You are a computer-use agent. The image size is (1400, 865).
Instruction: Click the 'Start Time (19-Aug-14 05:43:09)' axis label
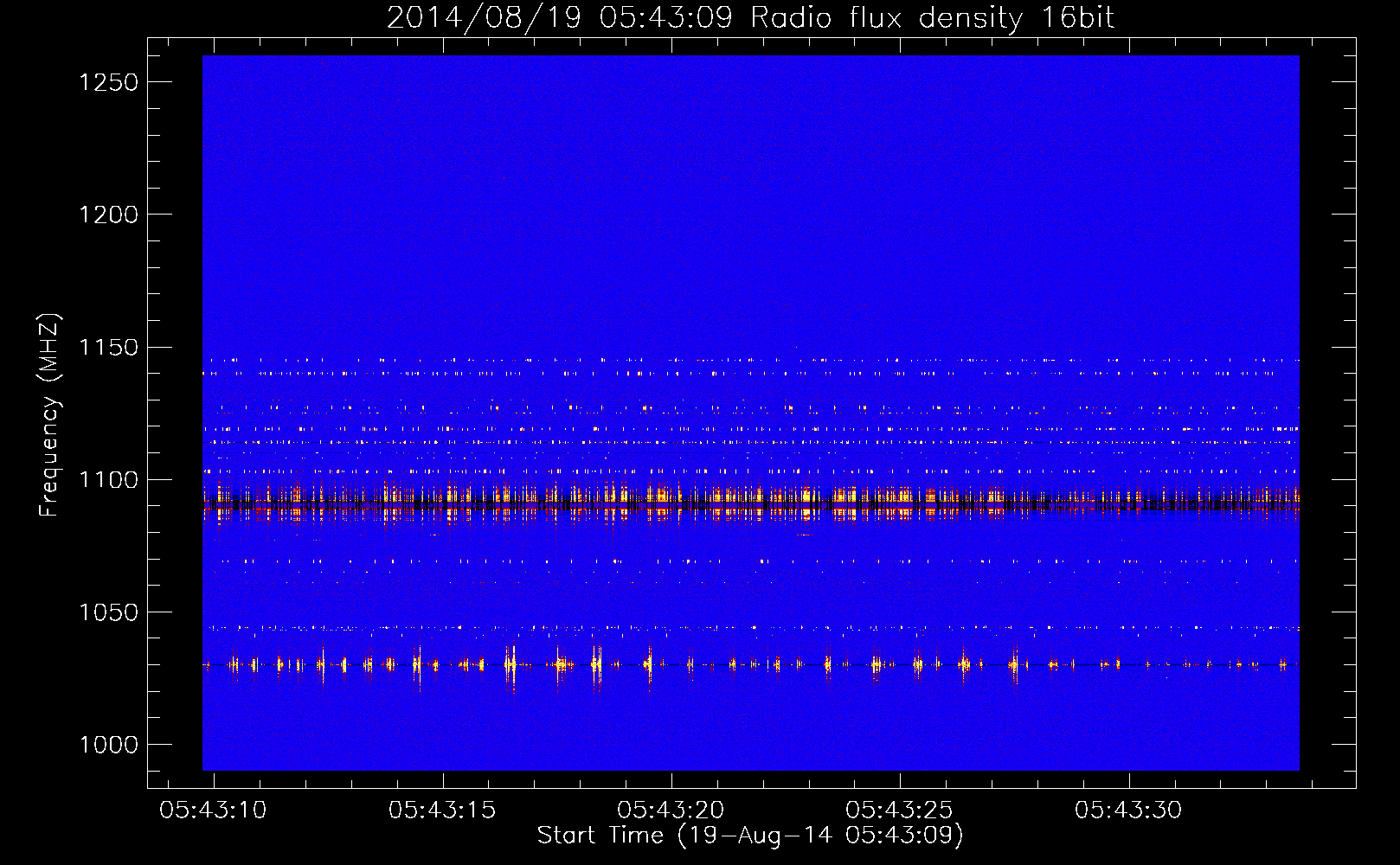click(750, 836)
